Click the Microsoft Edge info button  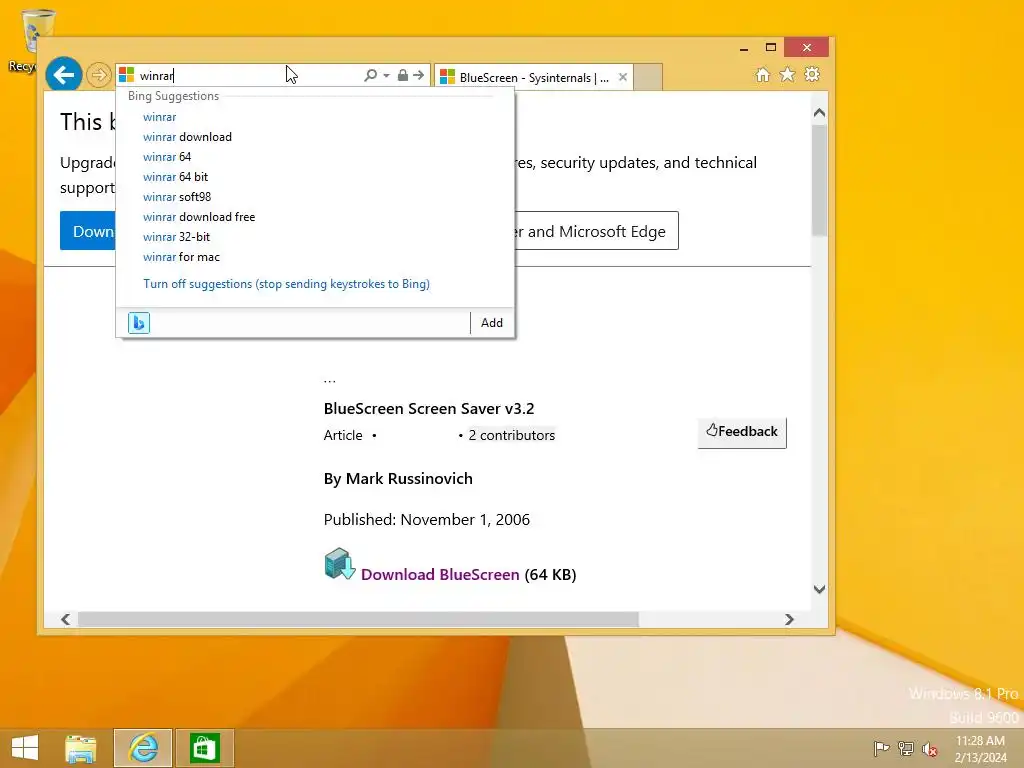pyautogui.click(x=596, y=231)
